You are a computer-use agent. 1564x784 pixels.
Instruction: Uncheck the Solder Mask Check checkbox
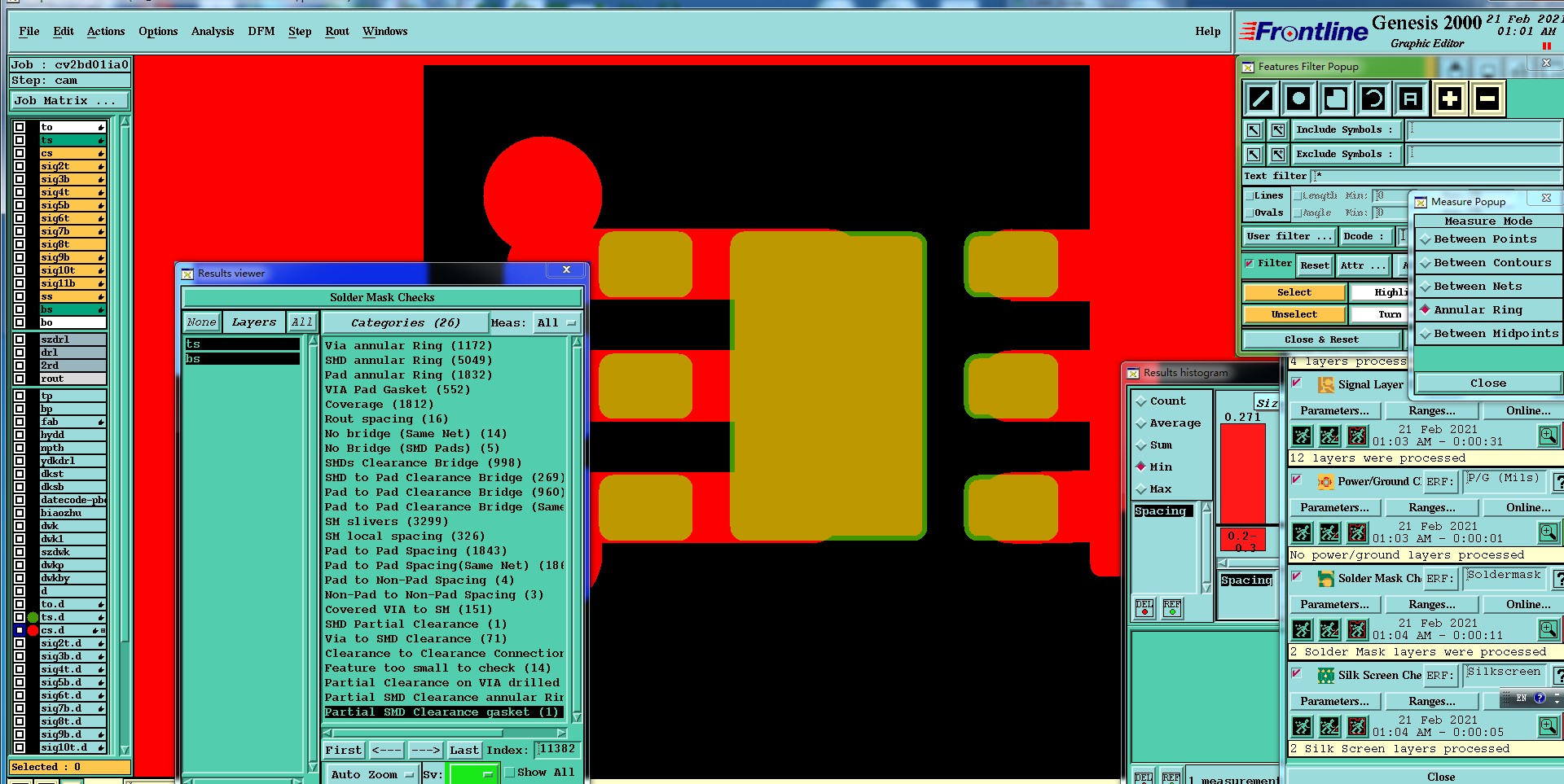tap(1297, 576)
